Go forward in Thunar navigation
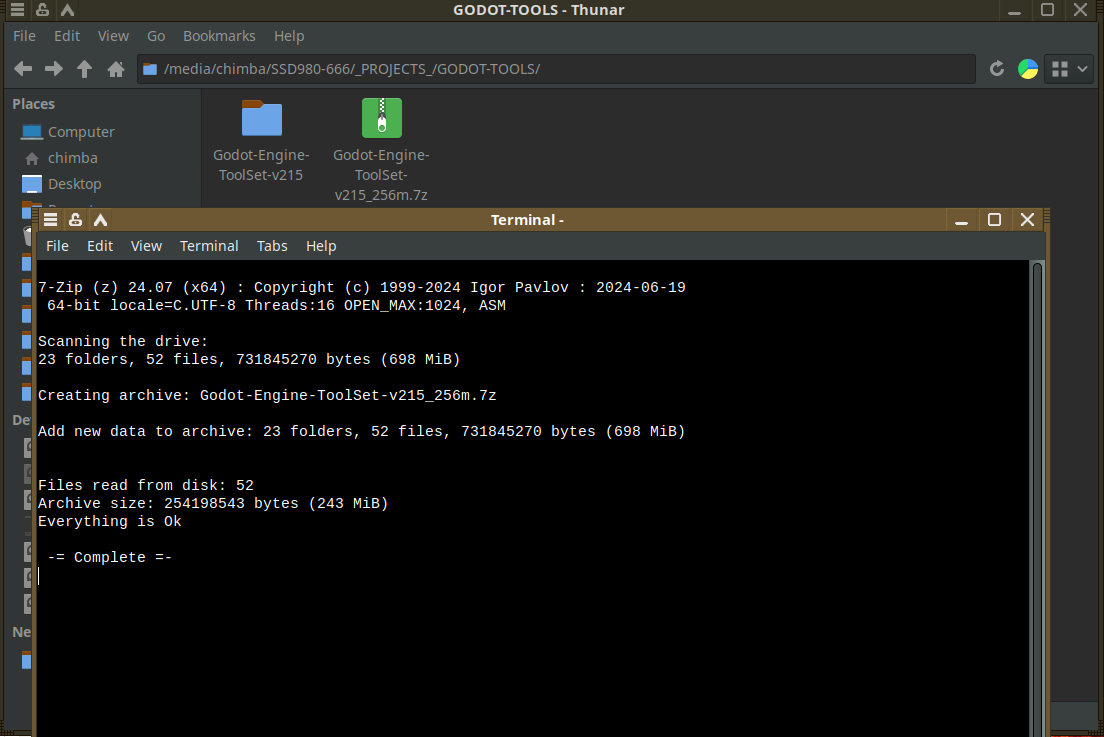Image resolution: width=1104 pixels, height=737 pixels. click(54, 69)
